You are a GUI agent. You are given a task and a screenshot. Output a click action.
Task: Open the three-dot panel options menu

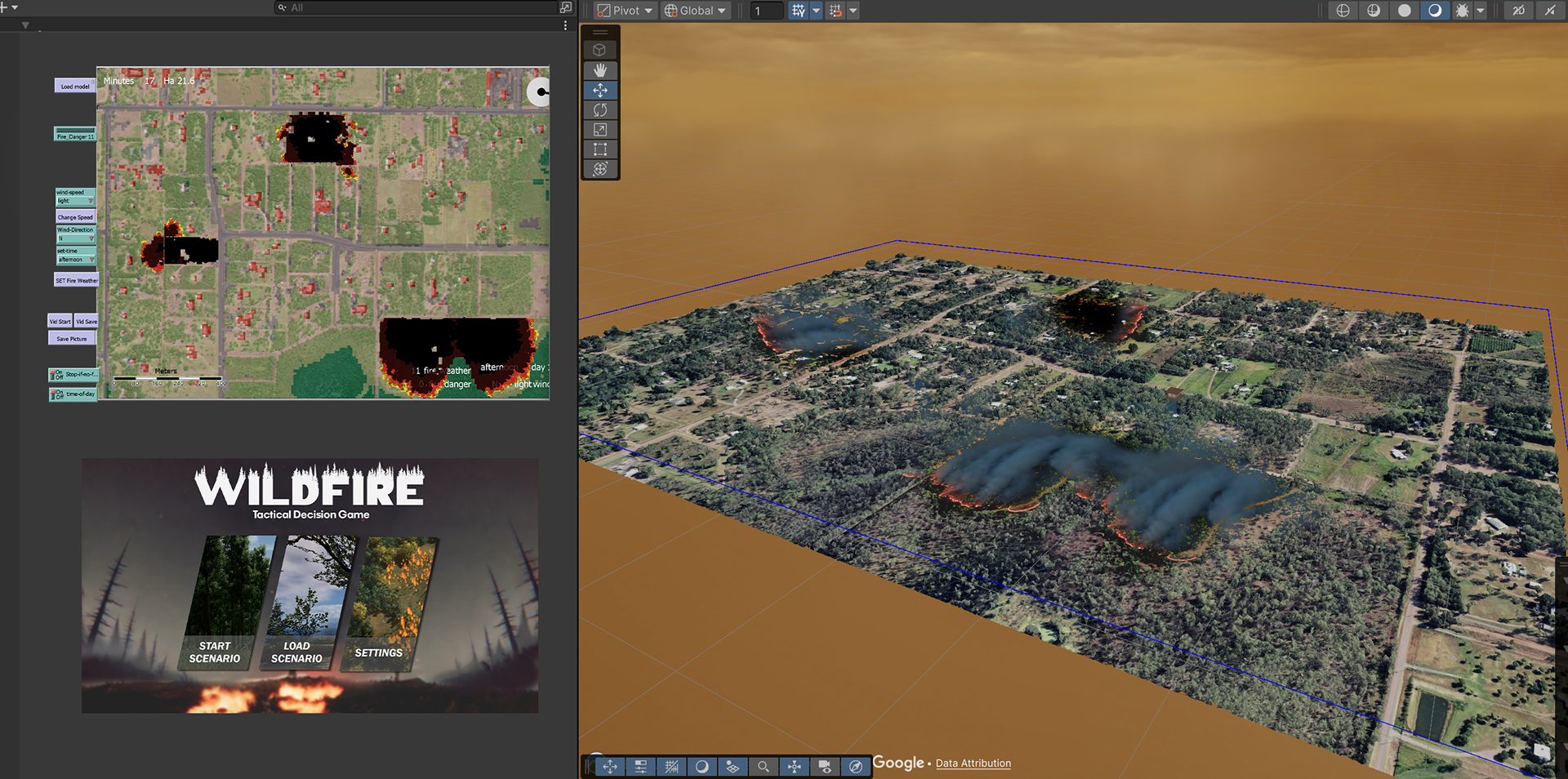point(565,26)
